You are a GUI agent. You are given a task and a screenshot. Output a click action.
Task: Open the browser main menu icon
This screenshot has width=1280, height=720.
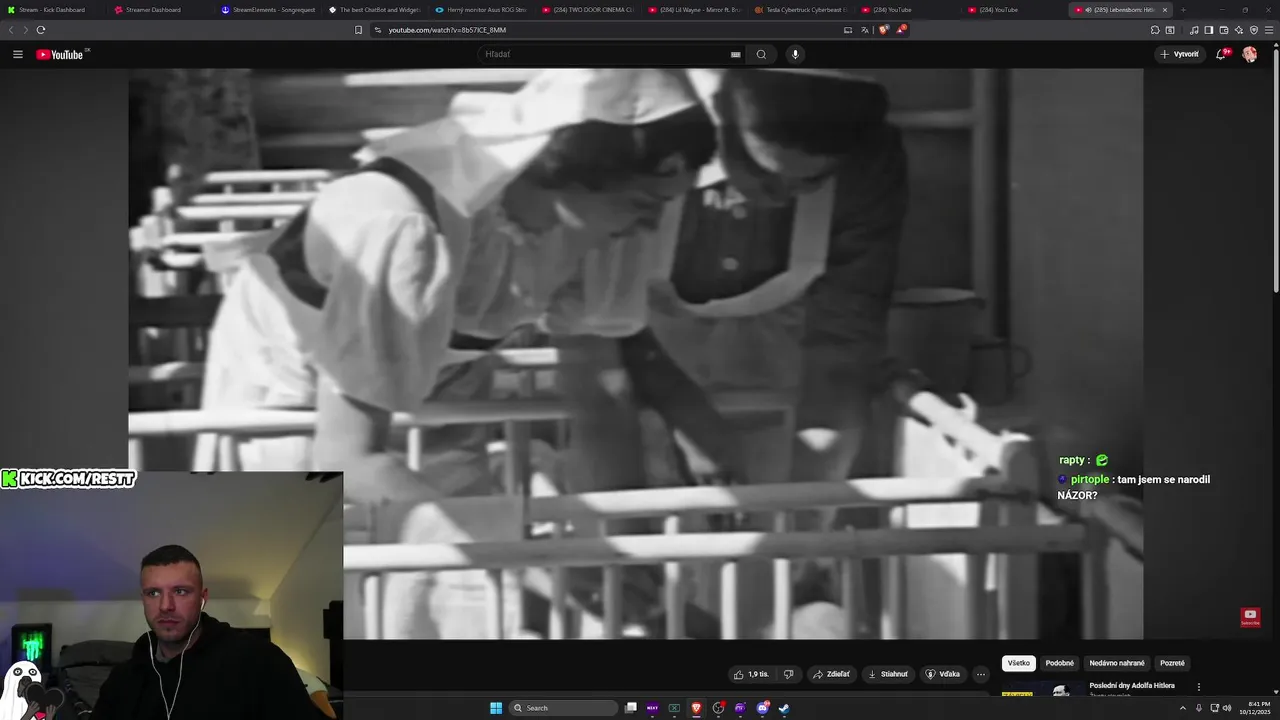click(1269, 30)
